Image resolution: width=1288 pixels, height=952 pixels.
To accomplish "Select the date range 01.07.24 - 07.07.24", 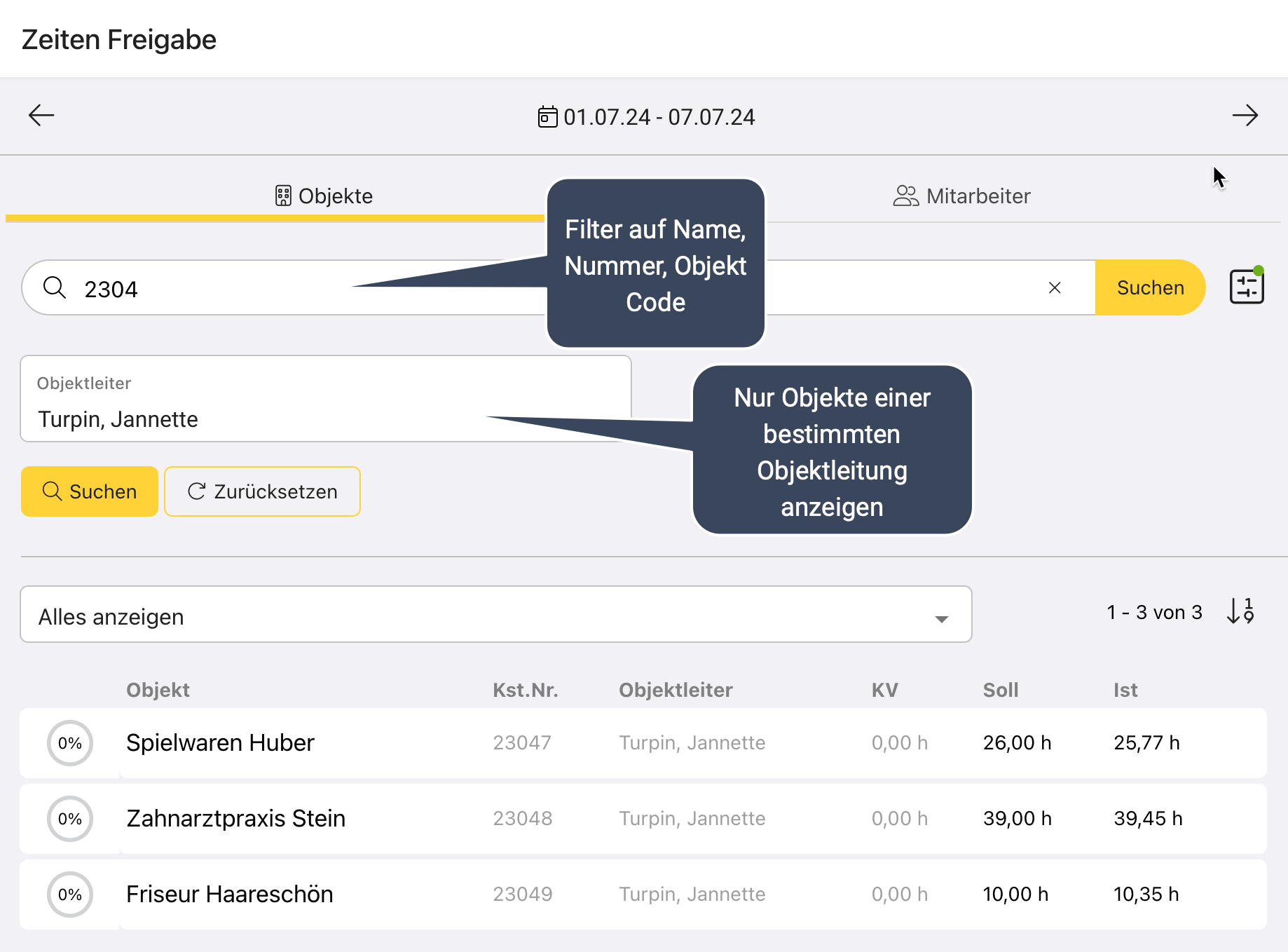I will click(x=659, y=117).
